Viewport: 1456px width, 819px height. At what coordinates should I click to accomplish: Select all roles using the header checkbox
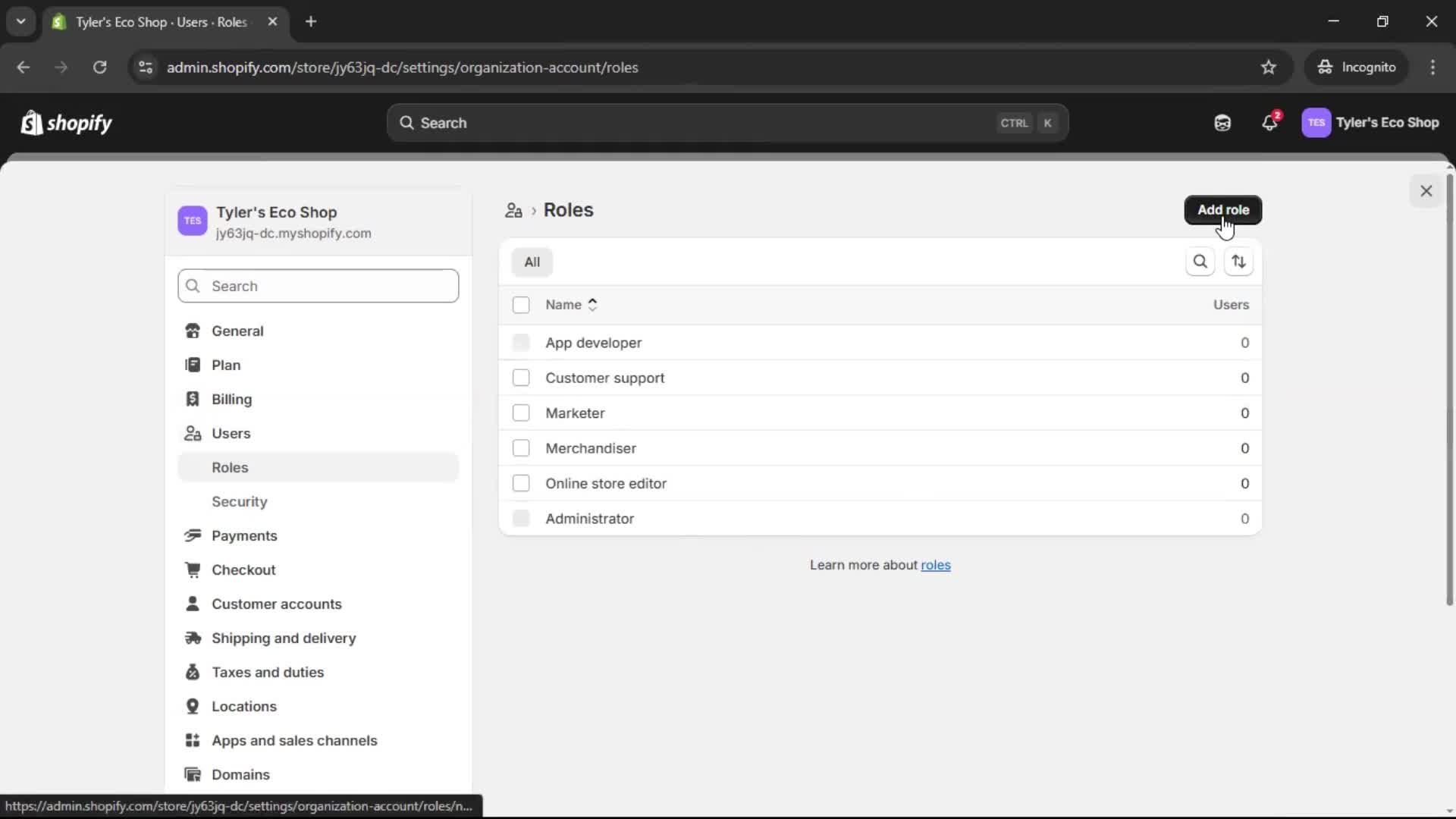pos(521,304)
